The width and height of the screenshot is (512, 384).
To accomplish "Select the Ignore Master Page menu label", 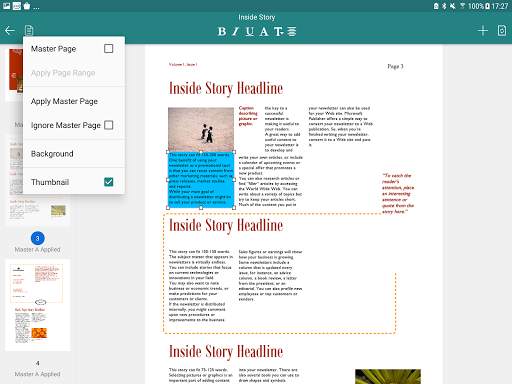I will click(66, 125).
